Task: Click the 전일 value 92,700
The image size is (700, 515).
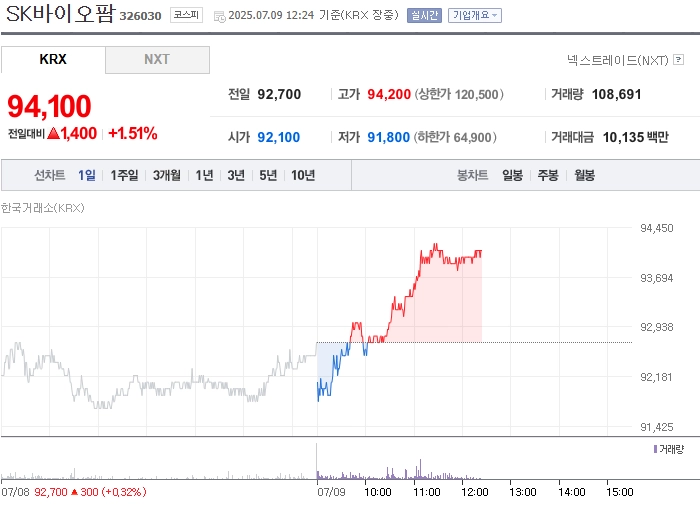Action: point(279,94)
